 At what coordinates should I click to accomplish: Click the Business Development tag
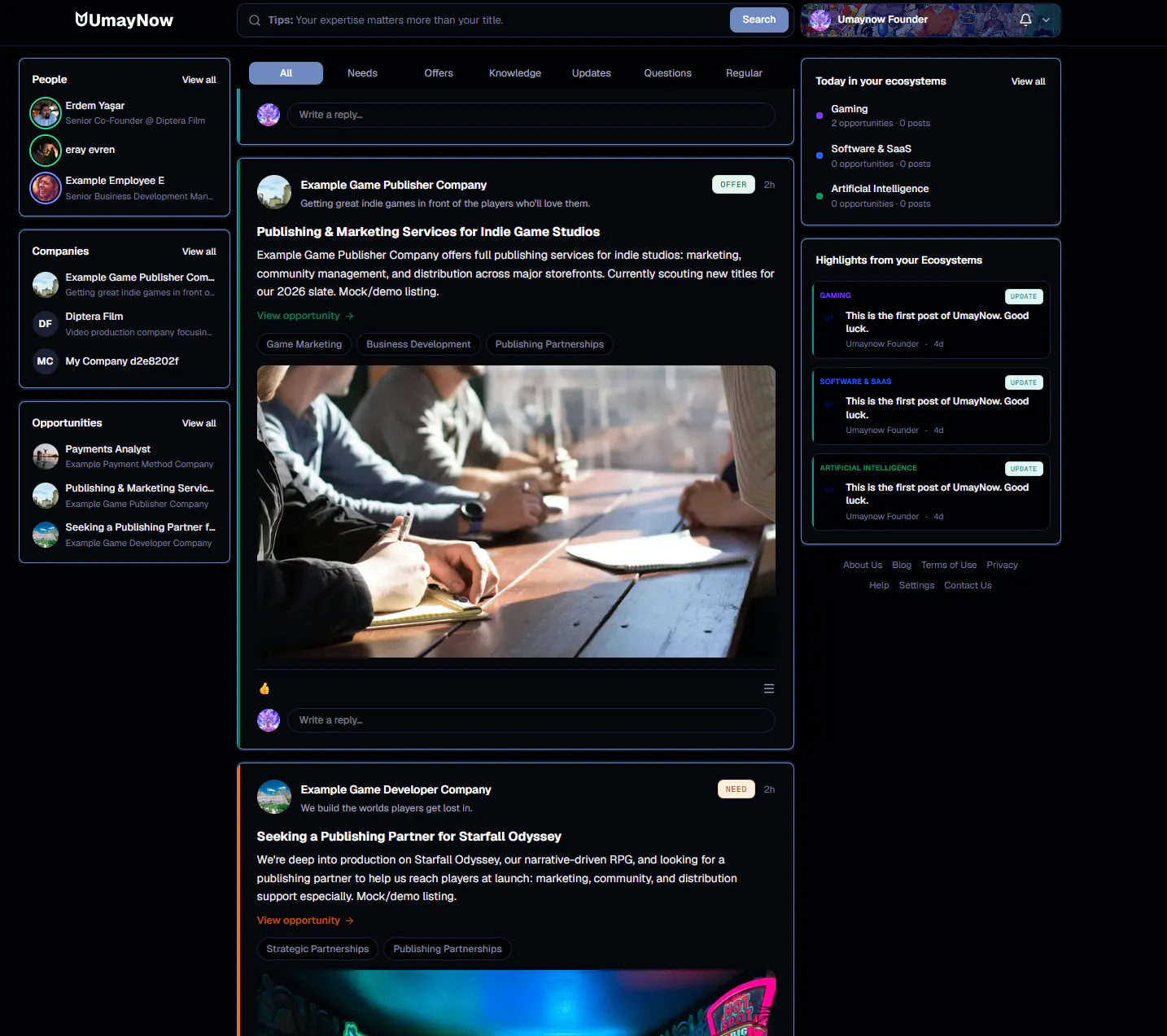pos(418,344)
